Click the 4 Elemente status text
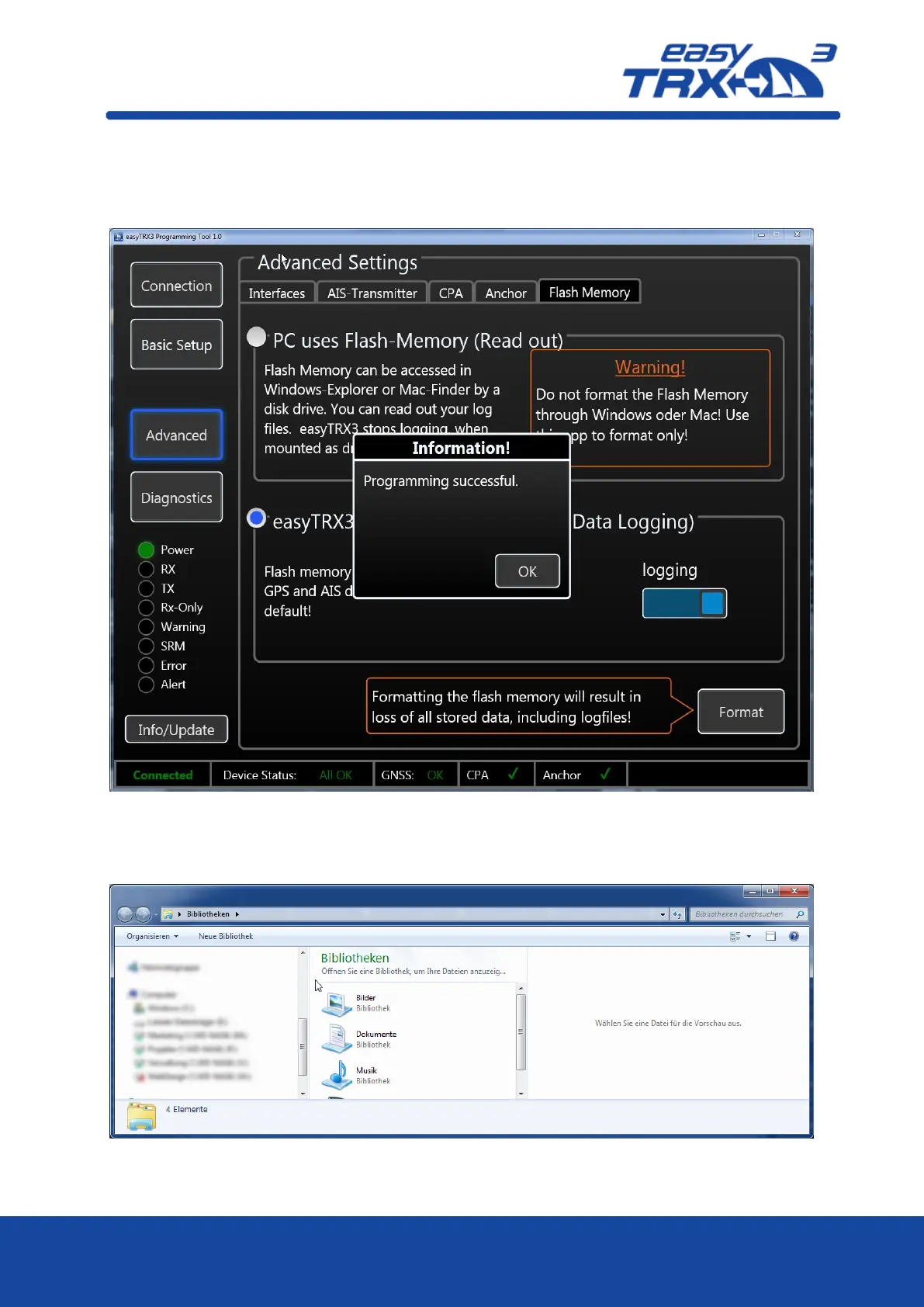The image size is (924, 1307). click(186, 1110)
